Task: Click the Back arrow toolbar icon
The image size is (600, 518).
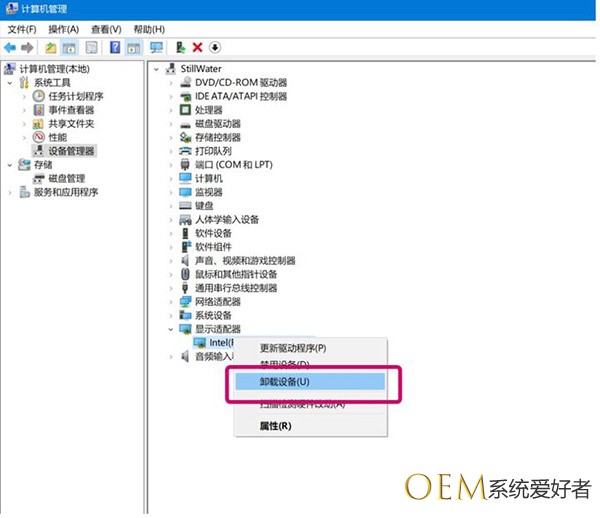Action: tap(10, 47)
